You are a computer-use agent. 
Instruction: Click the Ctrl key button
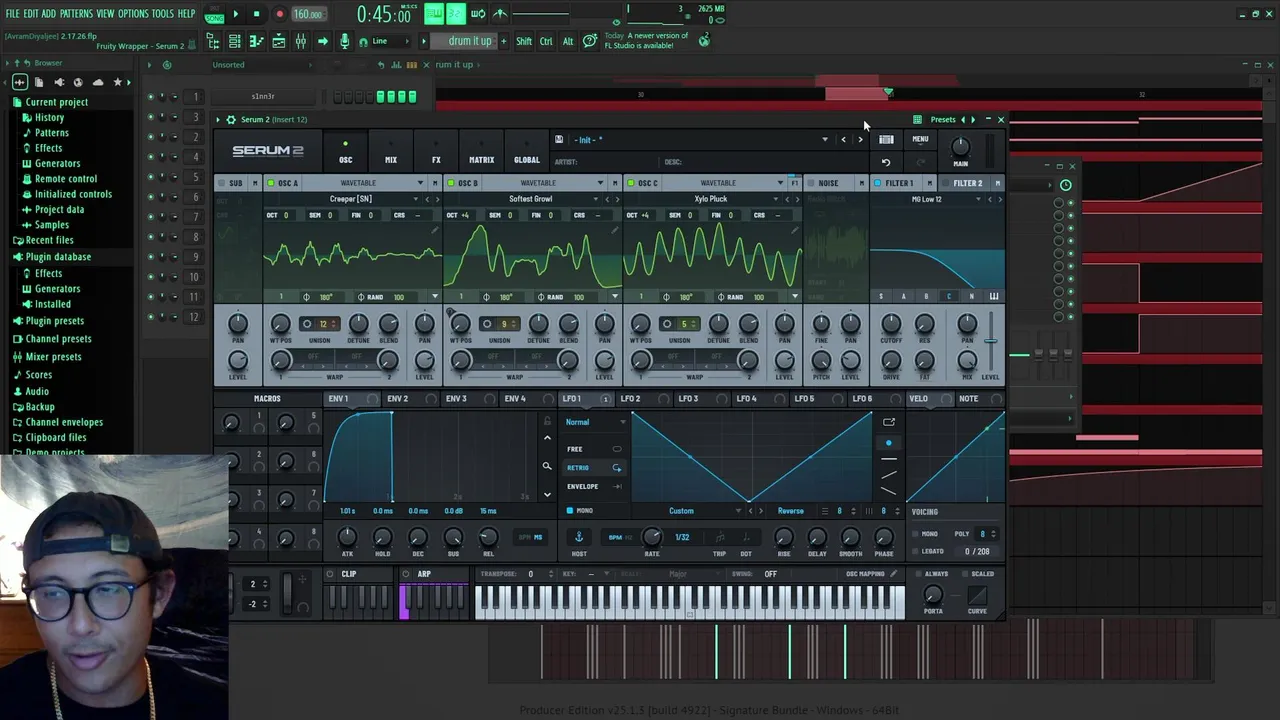(x=546, y=41)
